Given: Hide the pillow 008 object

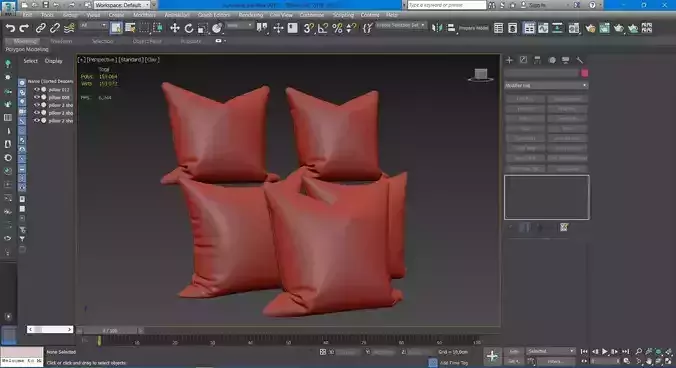Looking at the screenshot, I should [37, 97].
